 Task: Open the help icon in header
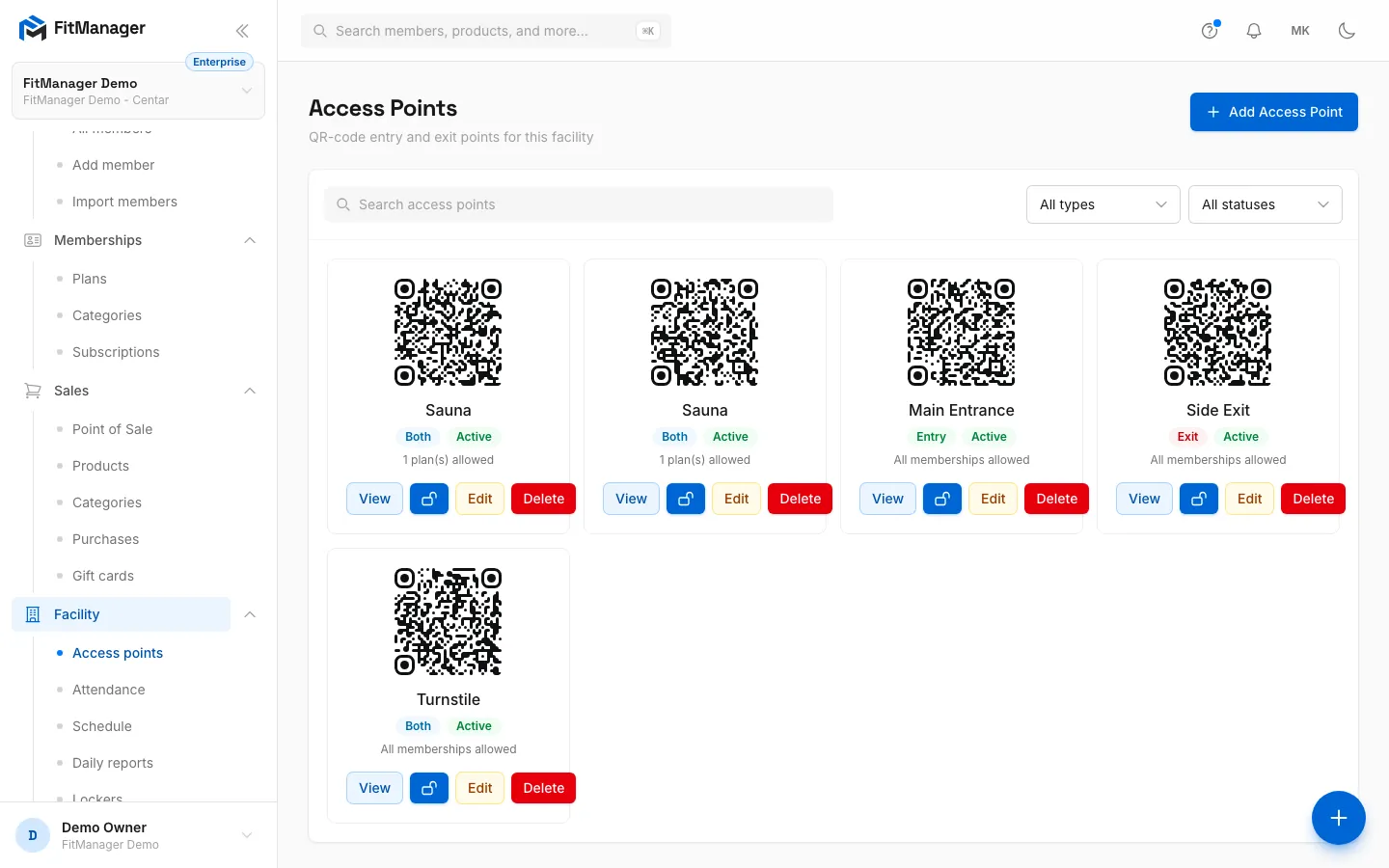[1210, 31]
